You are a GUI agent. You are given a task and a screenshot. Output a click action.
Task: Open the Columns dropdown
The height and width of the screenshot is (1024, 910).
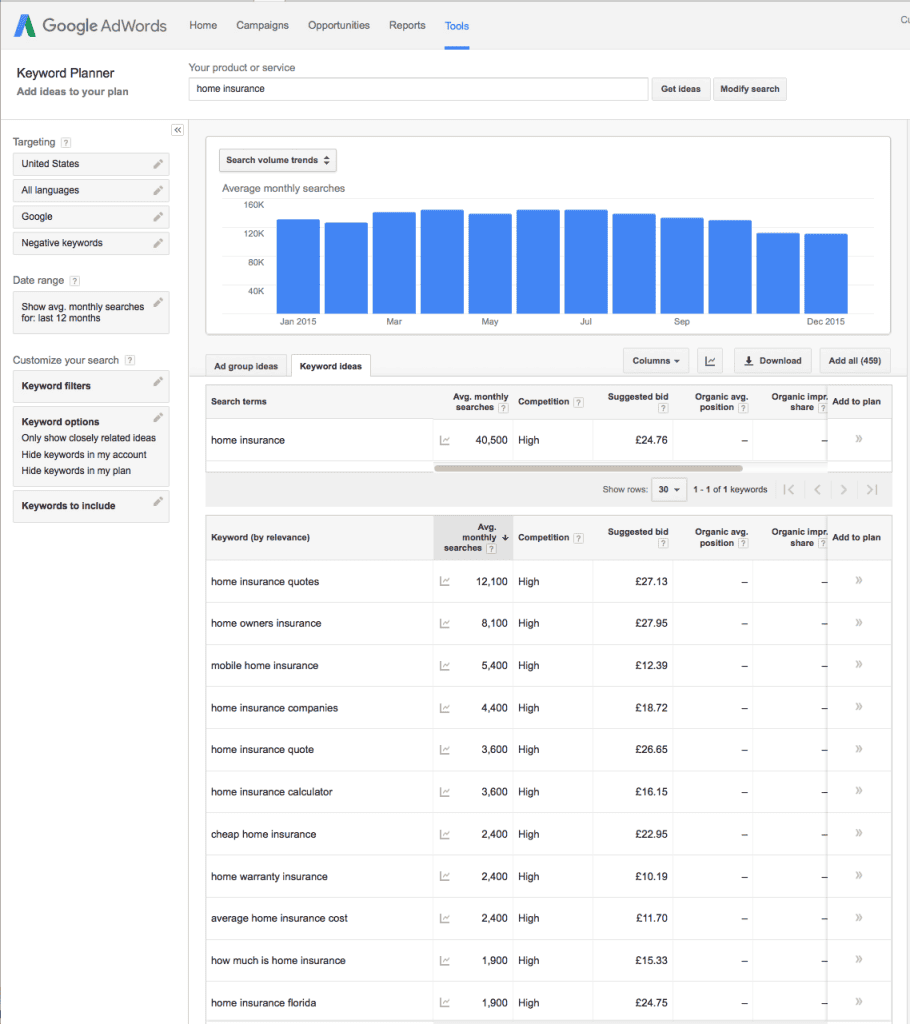(x=656, y=360)
